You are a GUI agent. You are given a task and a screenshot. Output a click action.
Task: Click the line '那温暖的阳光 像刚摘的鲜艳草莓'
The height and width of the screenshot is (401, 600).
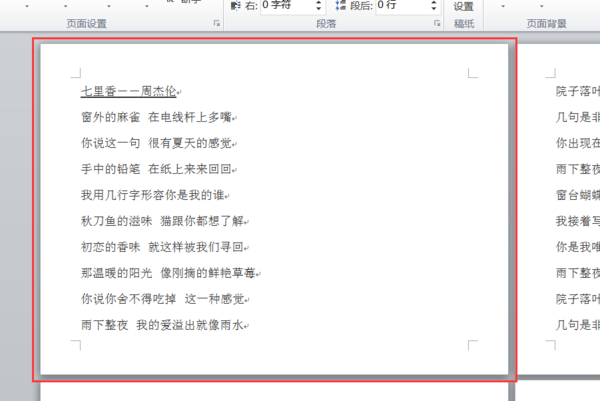[x=168, y=273]
